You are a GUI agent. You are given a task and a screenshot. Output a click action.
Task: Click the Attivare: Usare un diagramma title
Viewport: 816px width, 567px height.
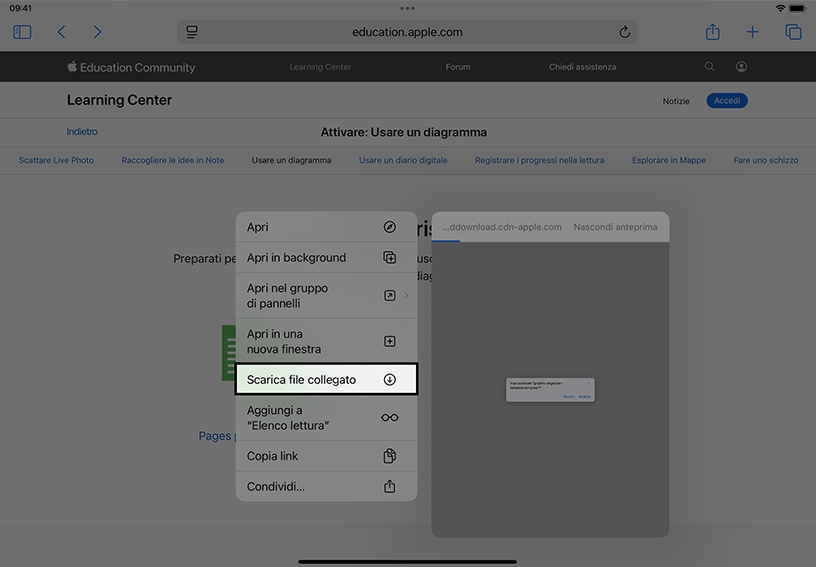tap(404, 132)
